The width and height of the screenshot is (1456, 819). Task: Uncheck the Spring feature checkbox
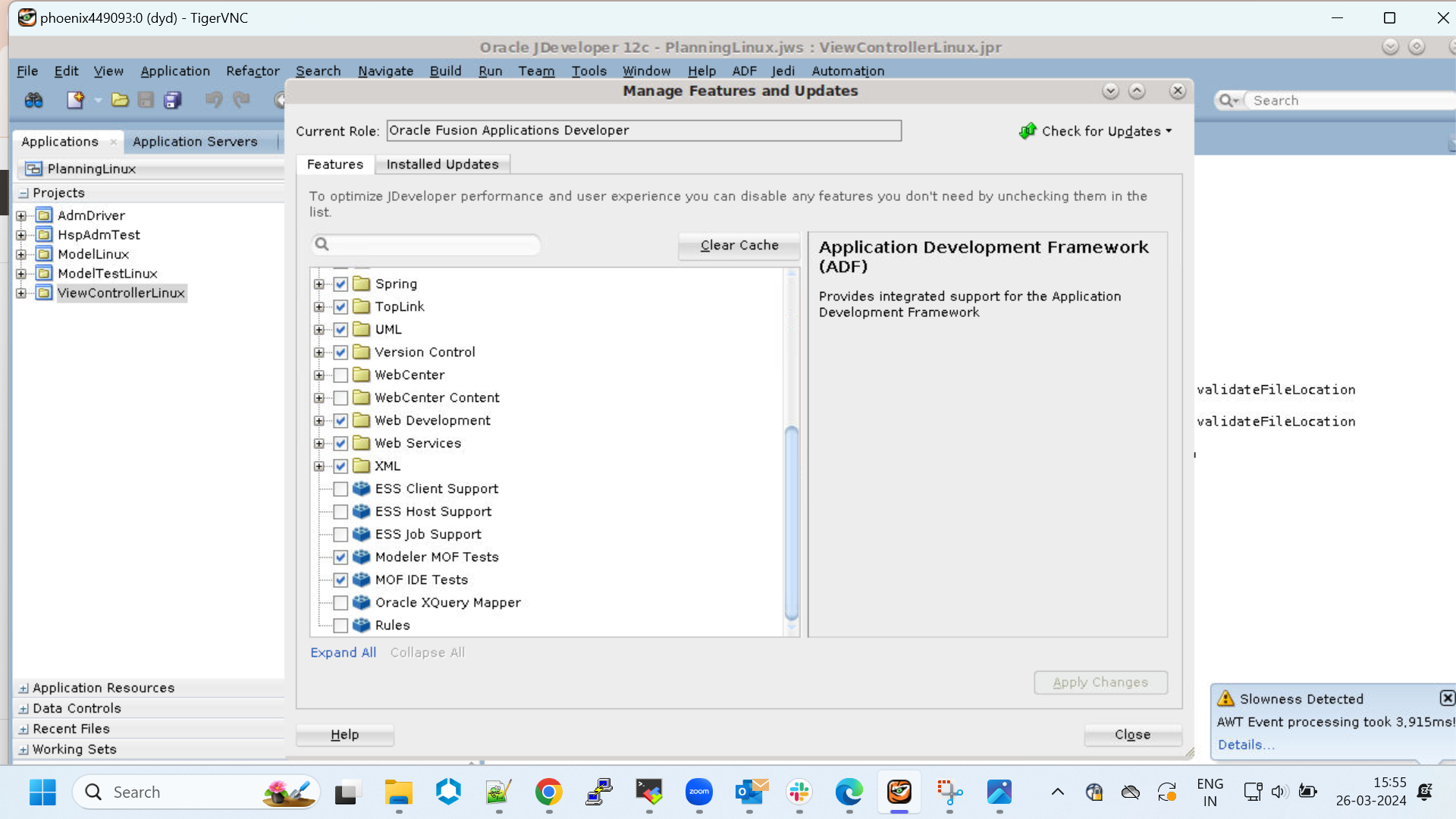pyautogui.click(x=340, y=284)
